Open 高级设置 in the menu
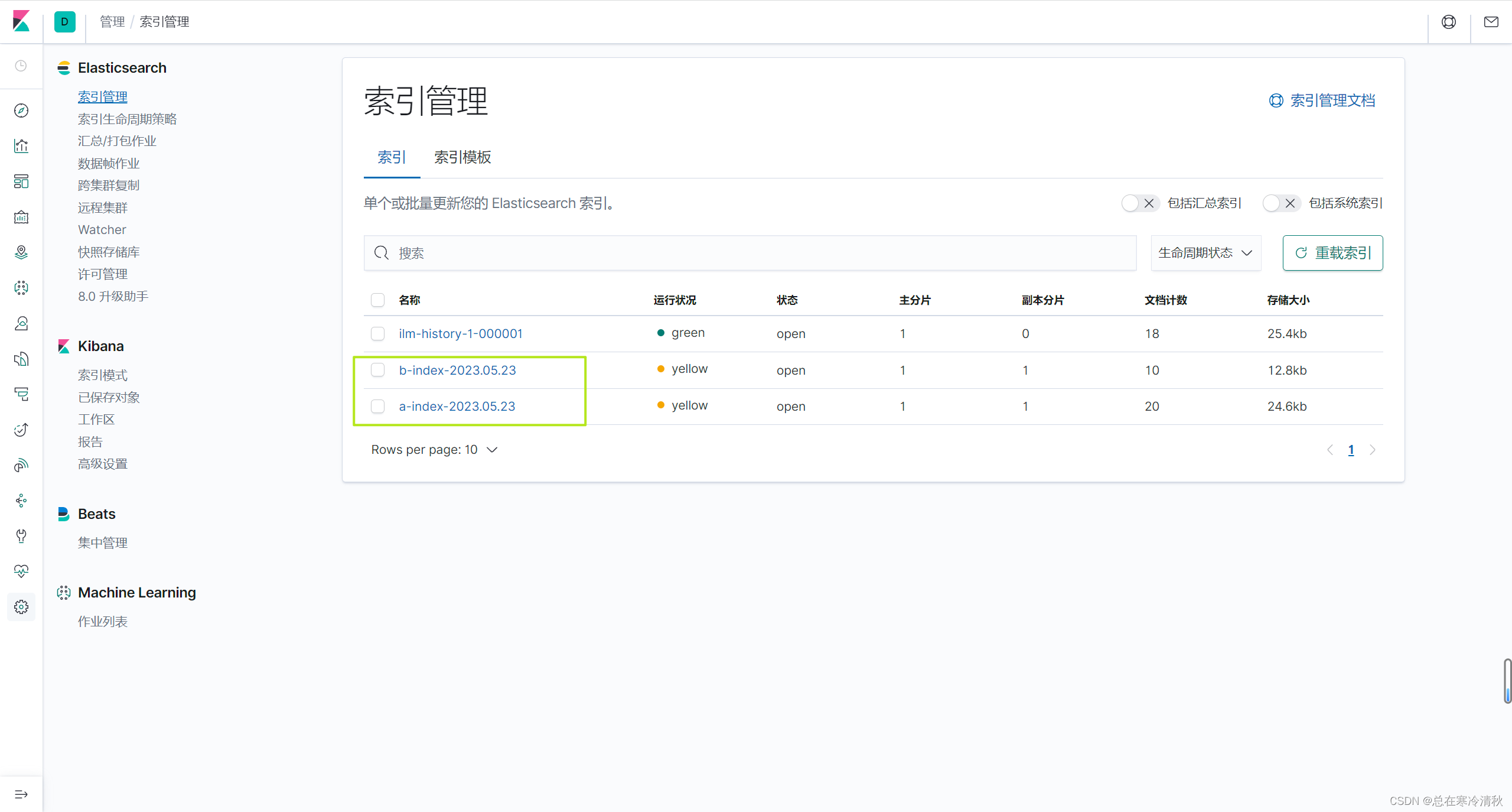The width and height of the screenshot is (1512, 812). point(103,464)
